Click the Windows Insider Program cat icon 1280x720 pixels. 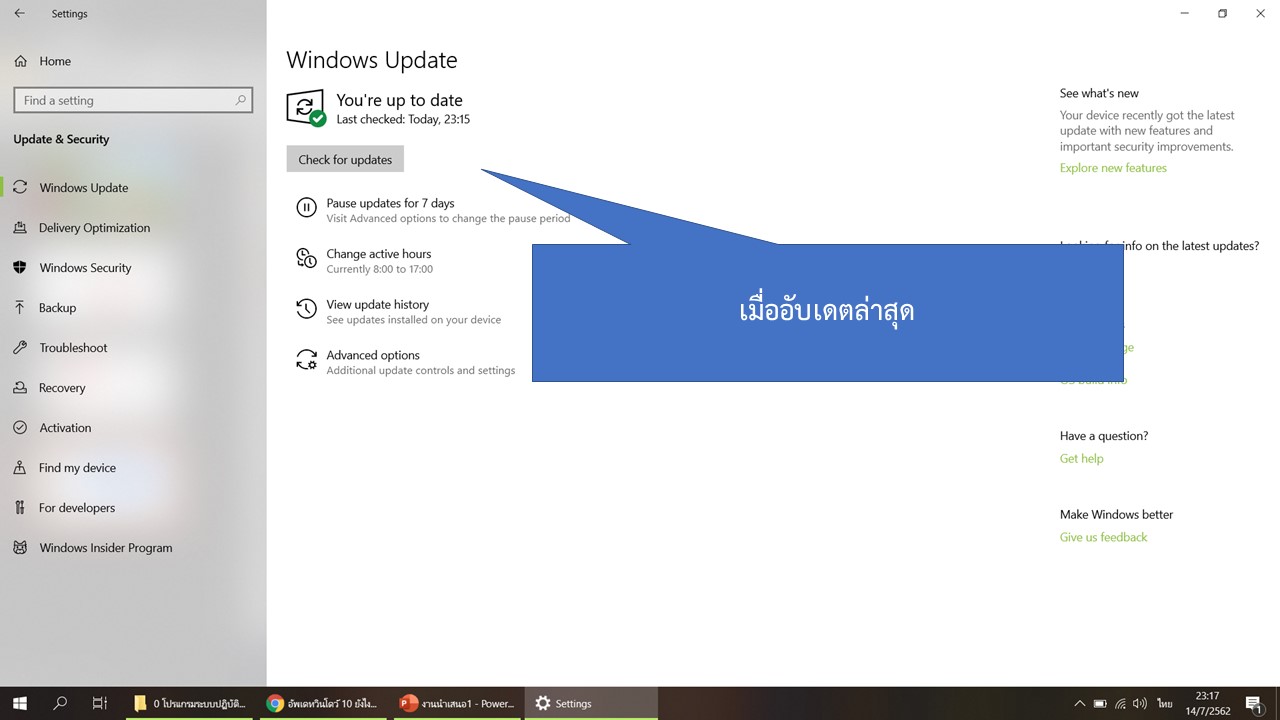coord(20,547)
